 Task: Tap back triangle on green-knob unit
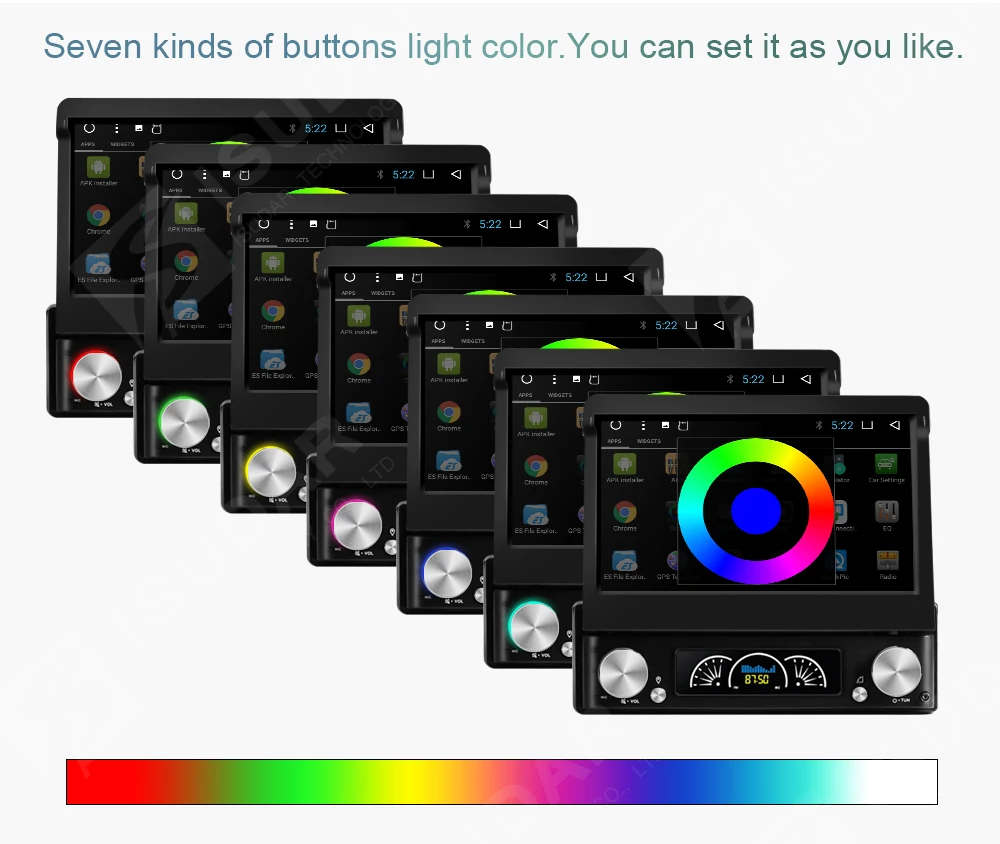coord(456,174)
